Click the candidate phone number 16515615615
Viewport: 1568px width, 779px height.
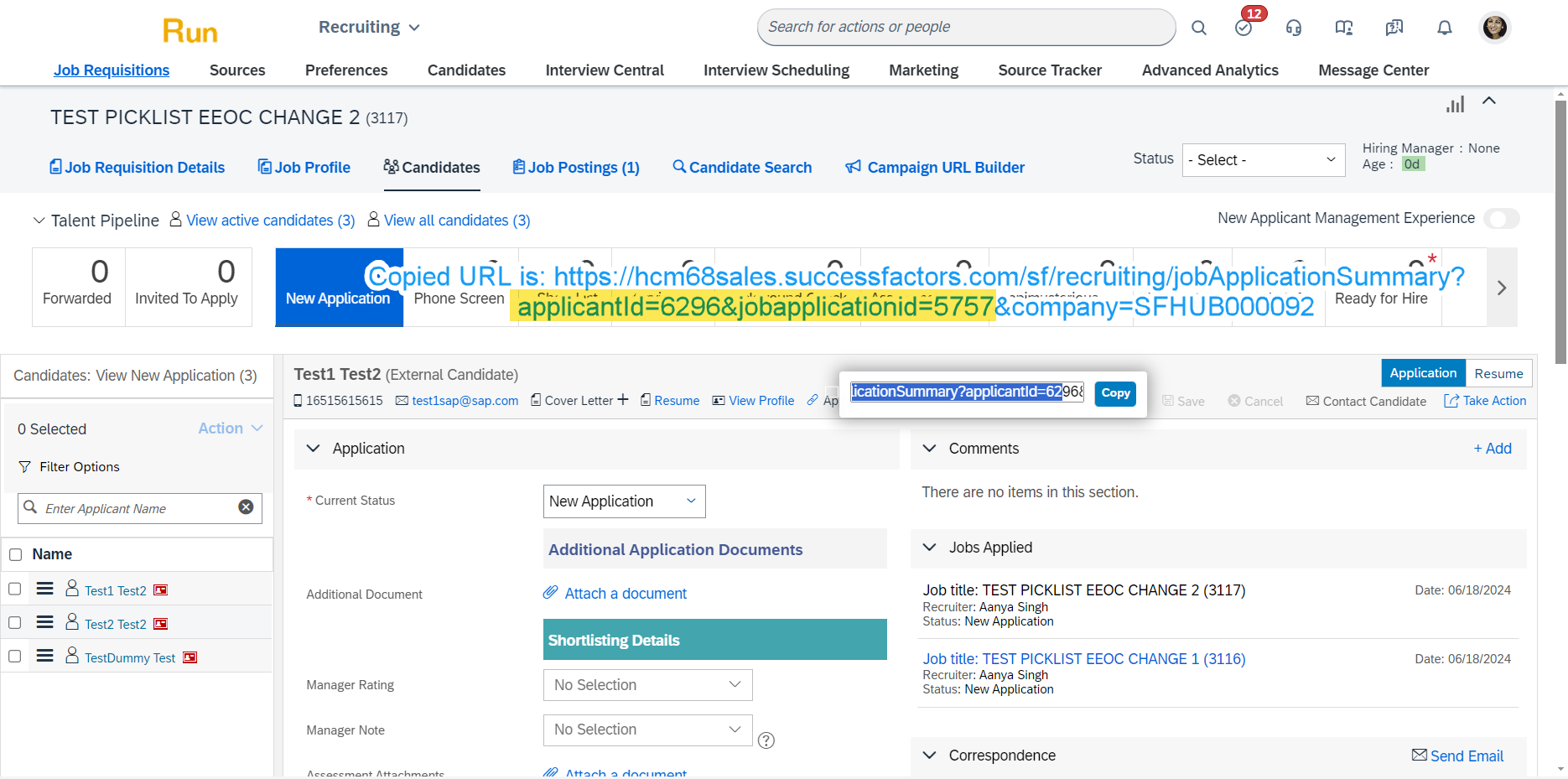coord(345,401)
